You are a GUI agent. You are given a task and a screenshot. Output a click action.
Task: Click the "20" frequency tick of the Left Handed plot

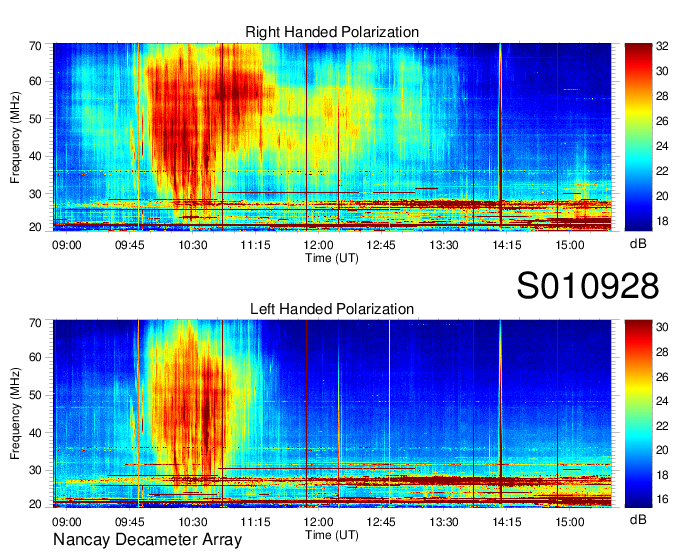pyautogui.click(x=36, y=504)
